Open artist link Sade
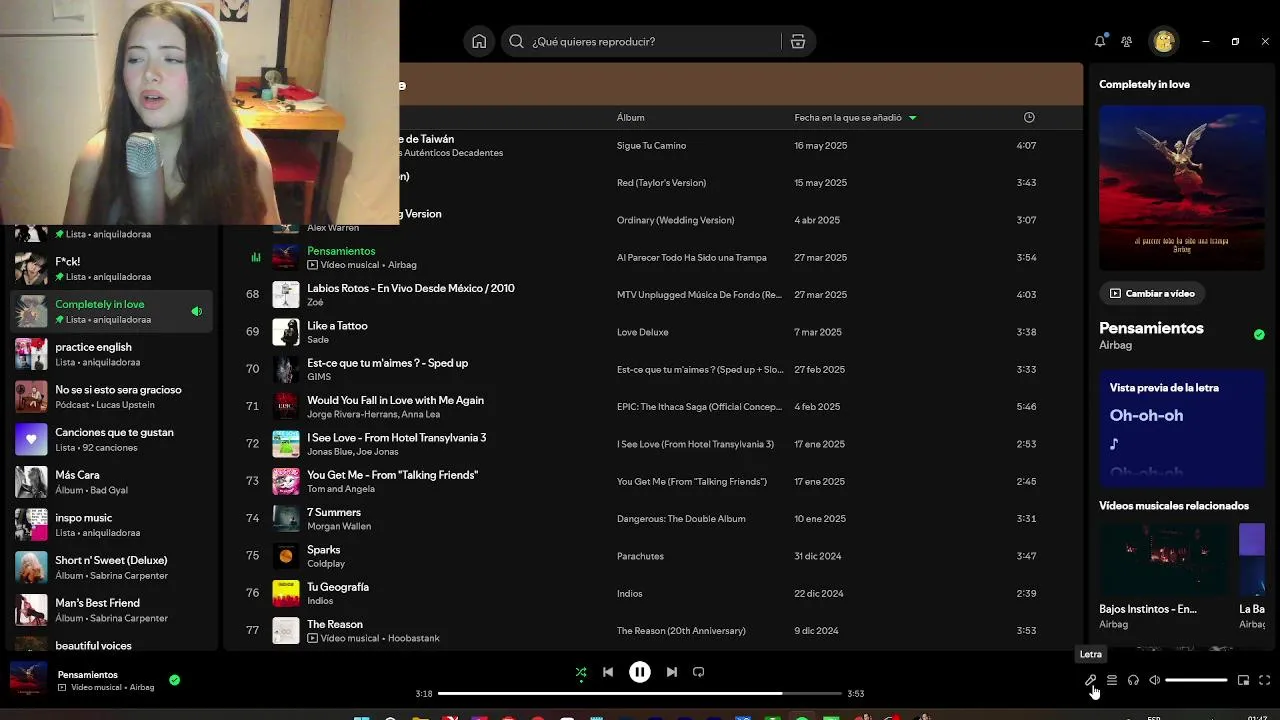Screen dimensions: 1280x720 [318, 340]
